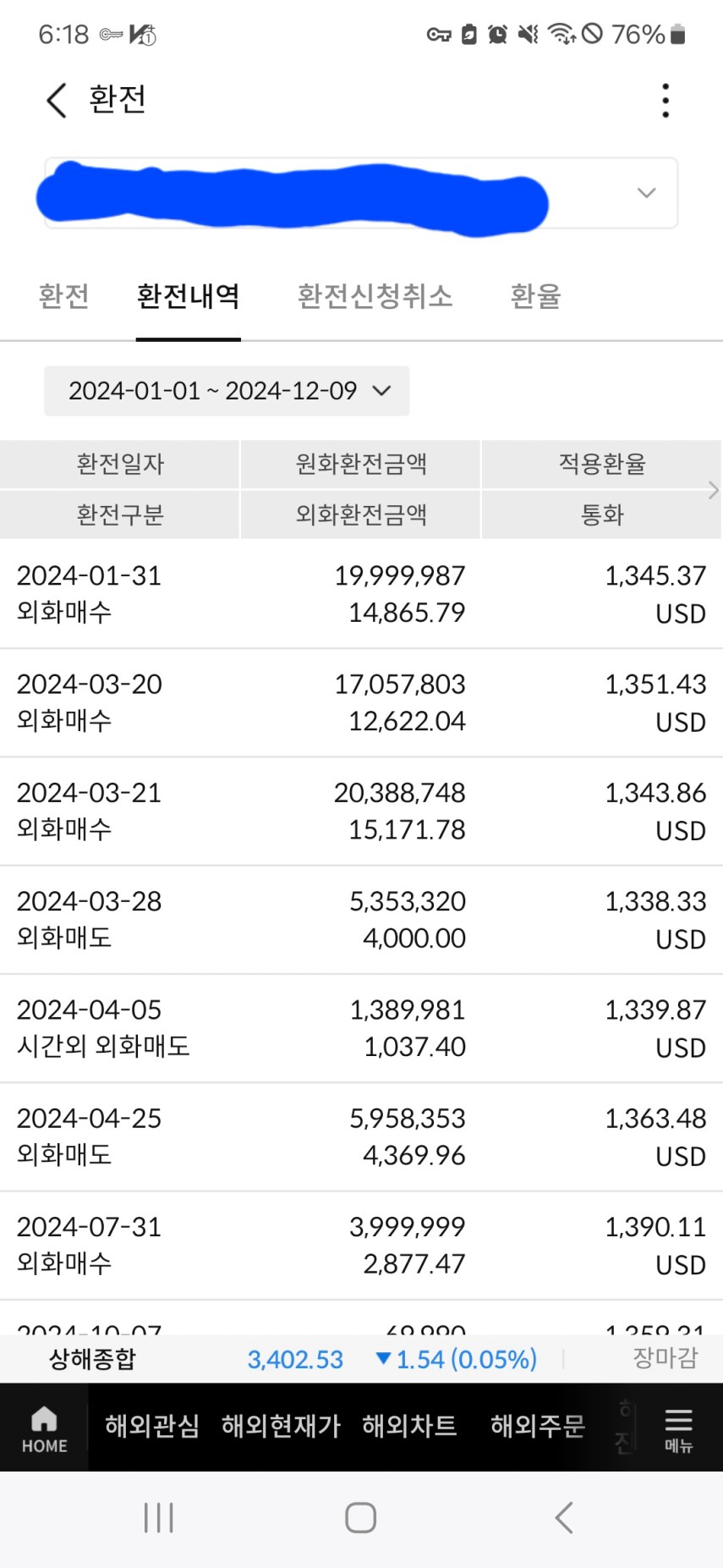Select the 환전내역 tab
The image size is (723, 1568).
189,297
